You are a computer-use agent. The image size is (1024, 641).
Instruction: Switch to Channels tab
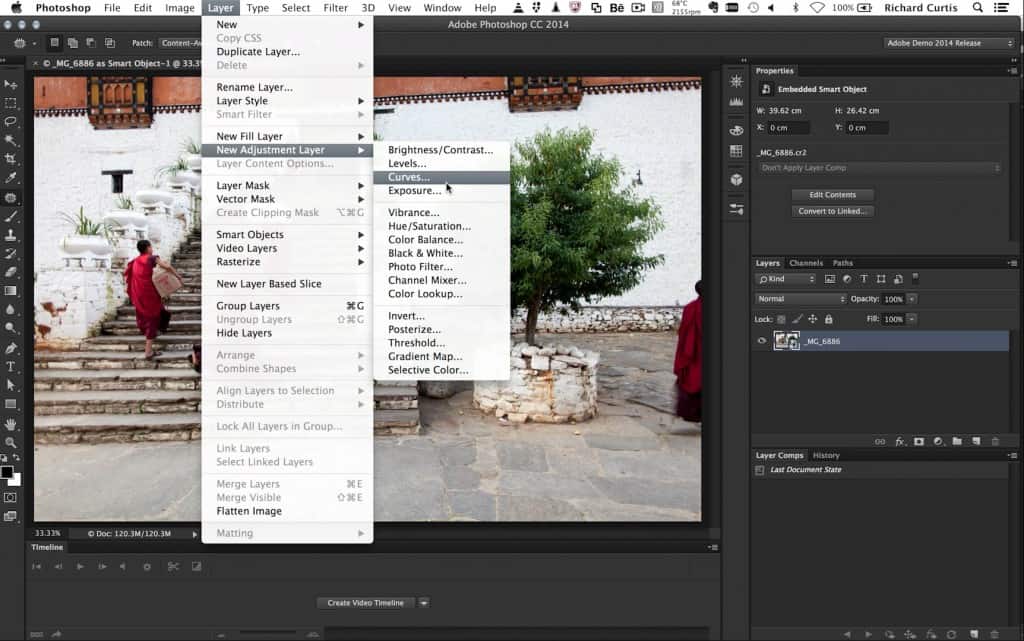806,263
